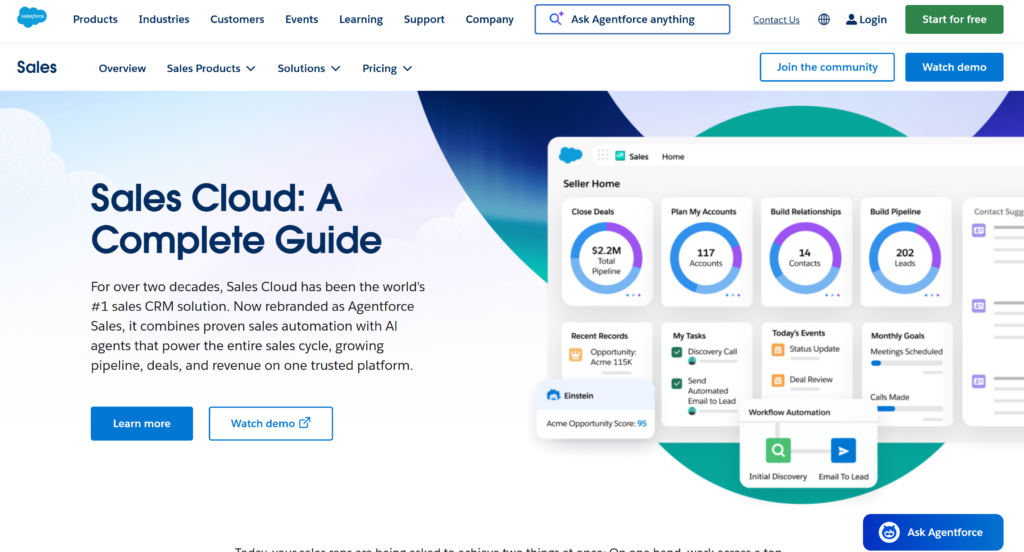Image resolution: width=1024 pixels, height=552 pixels.
Task: Click the Meetings Scheduled progress bar
Action: 906,363
